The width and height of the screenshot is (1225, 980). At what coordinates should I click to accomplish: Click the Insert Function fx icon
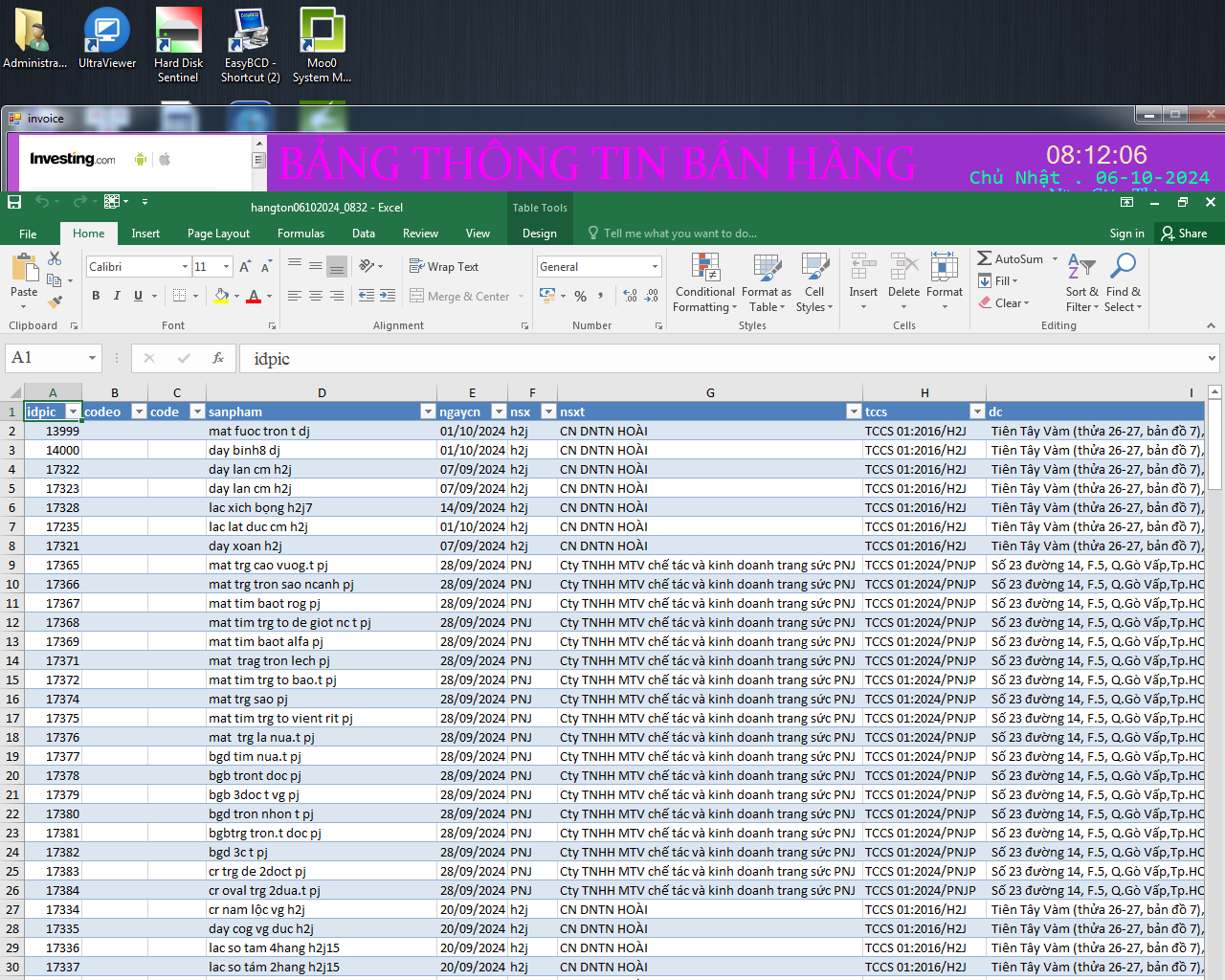[x=218, y=358]
